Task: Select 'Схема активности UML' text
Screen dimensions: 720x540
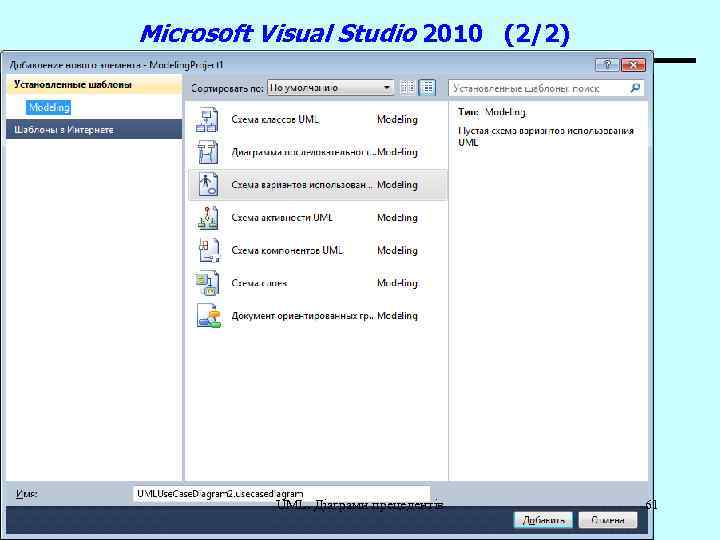Action: click(282, 218)
